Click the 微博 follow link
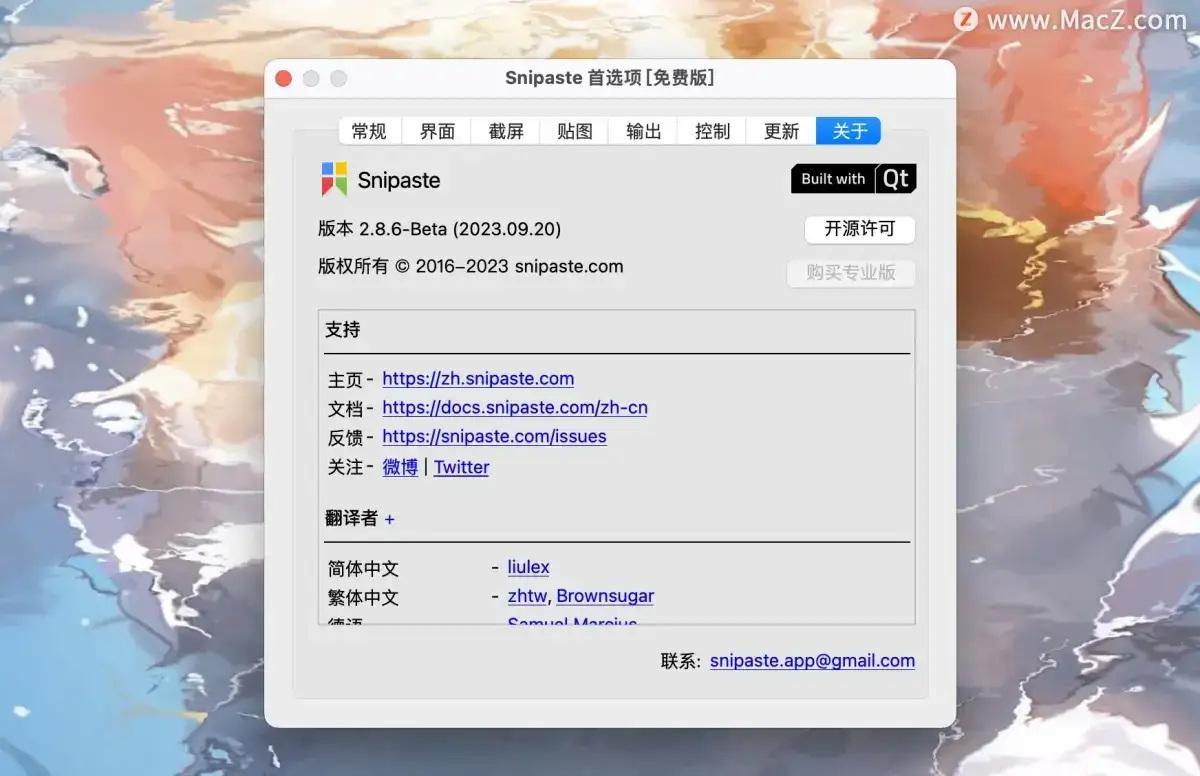The height and width of the screenshot is (776, 1200). (x=400, y=467)
